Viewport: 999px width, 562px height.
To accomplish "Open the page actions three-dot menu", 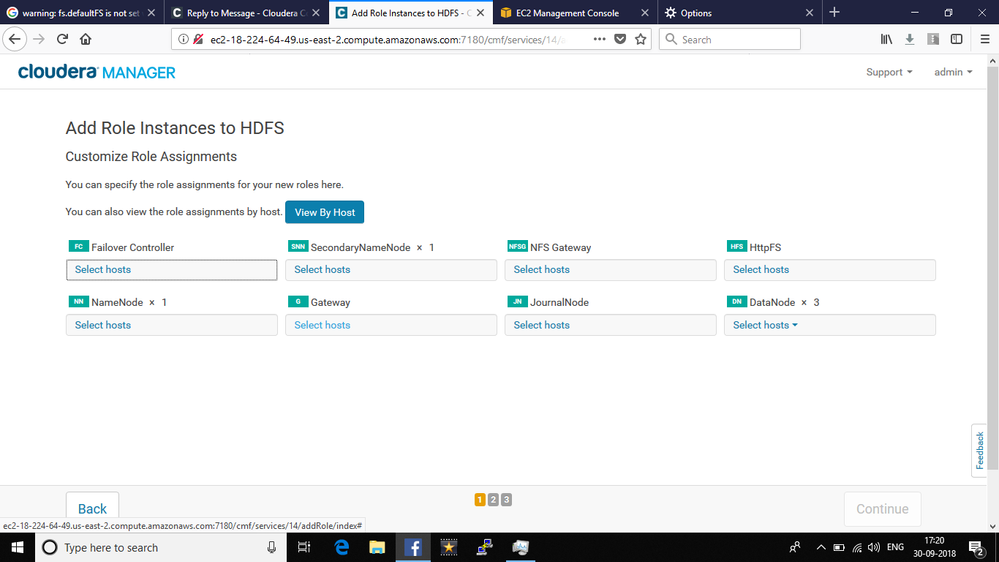I will click(600, 39).
